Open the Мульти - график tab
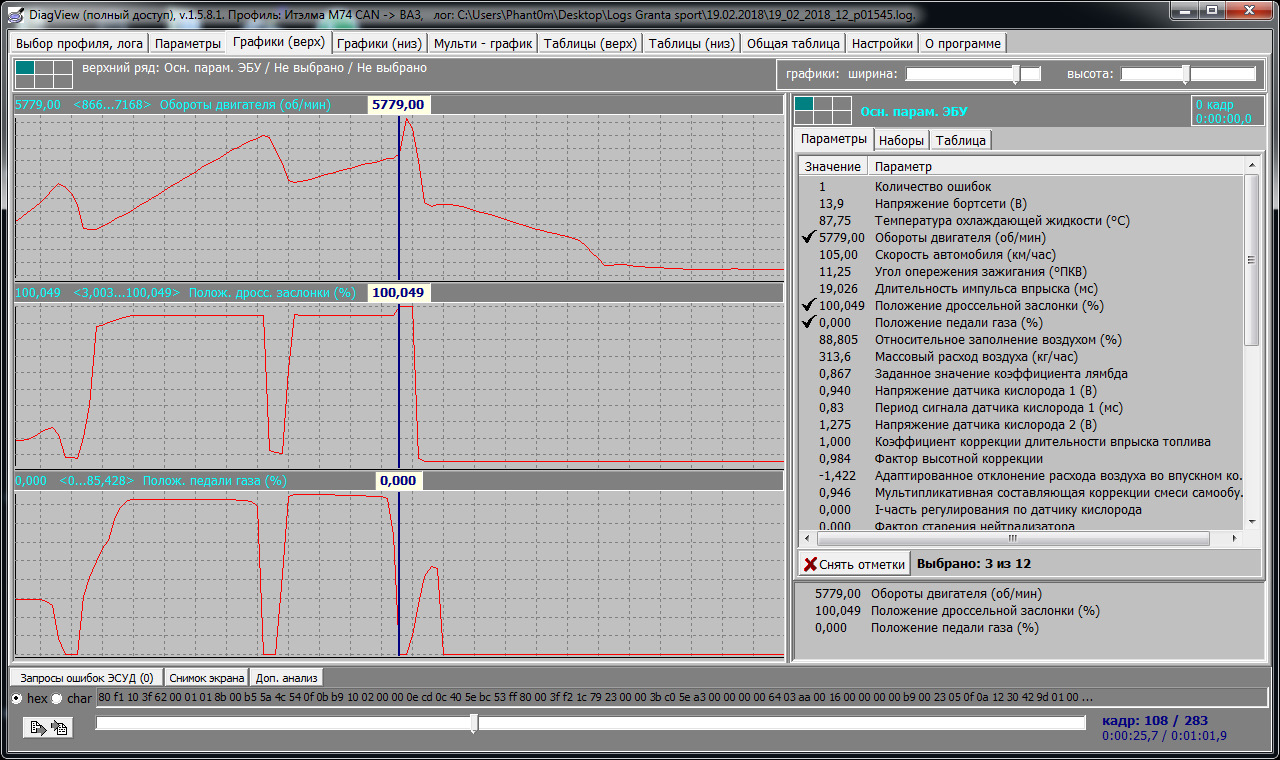The width and height of the screenshot is (1280, 760). click(483, 44)
